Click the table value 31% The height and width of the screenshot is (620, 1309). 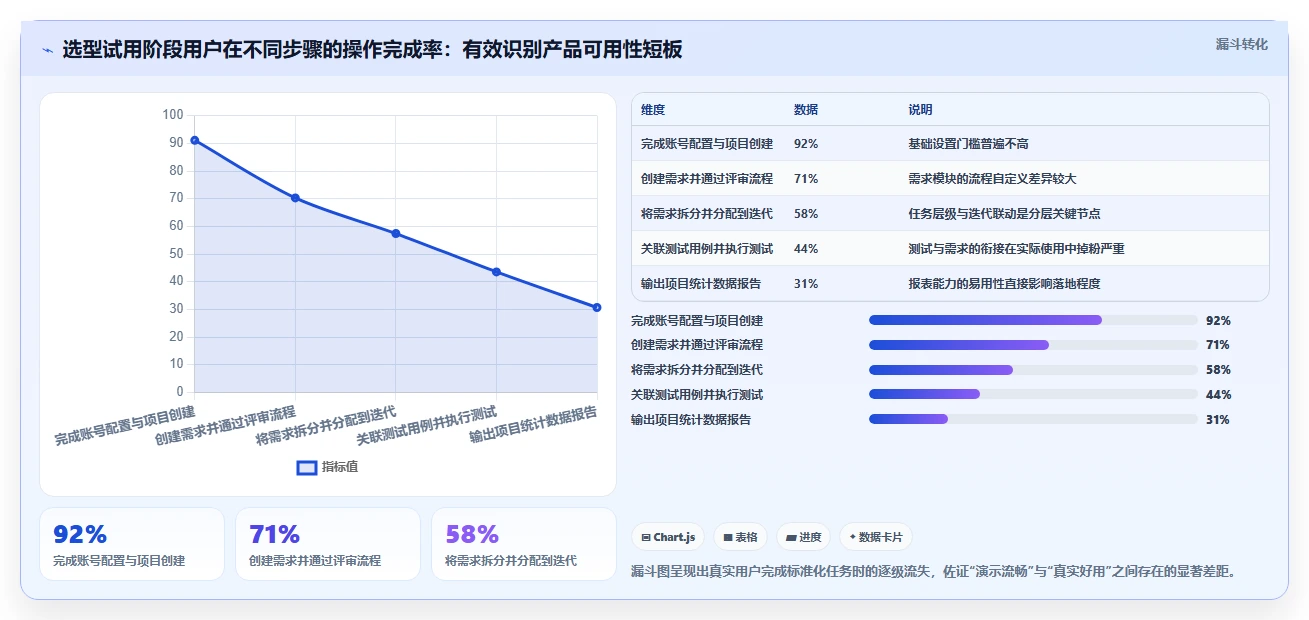pyautogui.click(x=806, y=284)
